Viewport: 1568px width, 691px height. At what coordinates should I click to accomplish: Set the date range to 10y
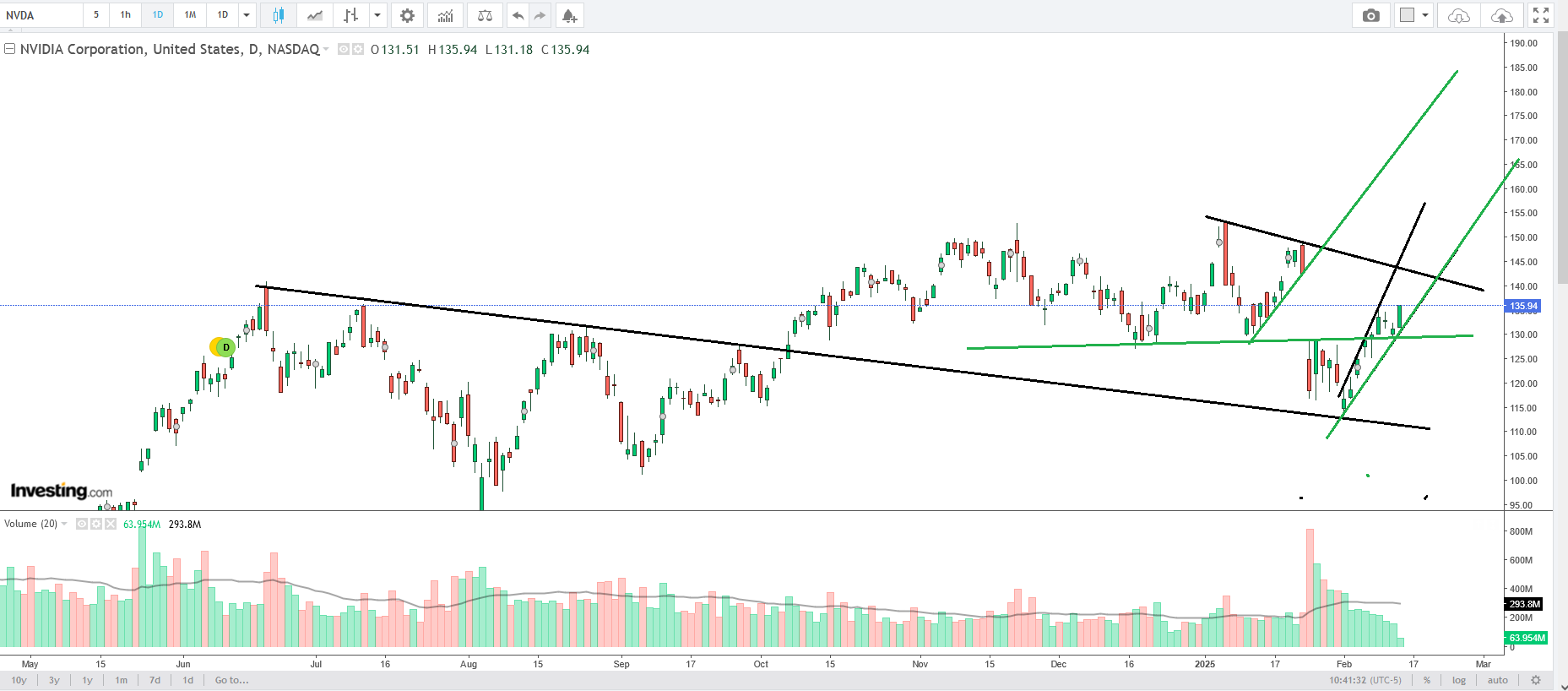[x=19, y=680]
